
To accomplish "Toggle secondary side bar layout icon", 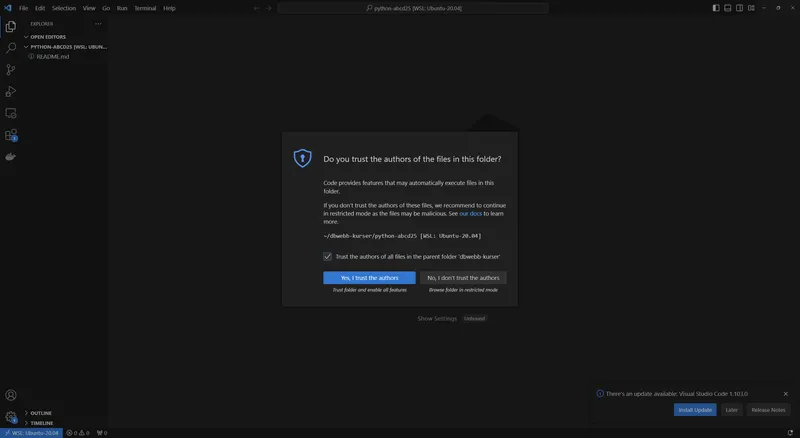I will [739, 8].
